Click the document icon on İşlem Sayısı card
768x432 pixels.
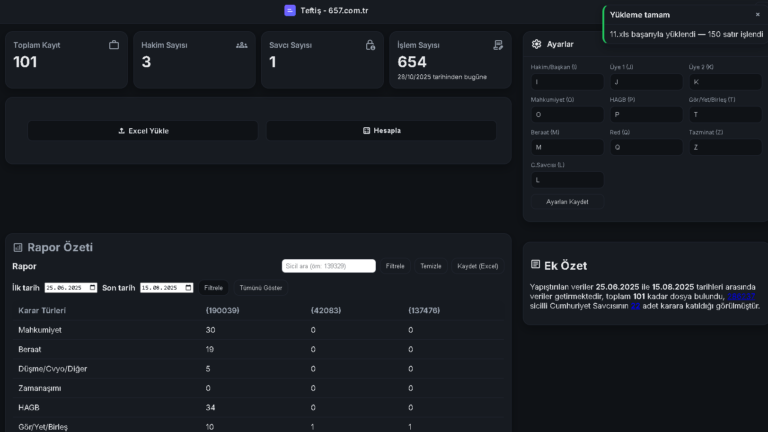pyautogui.click(x=498, y=45)
